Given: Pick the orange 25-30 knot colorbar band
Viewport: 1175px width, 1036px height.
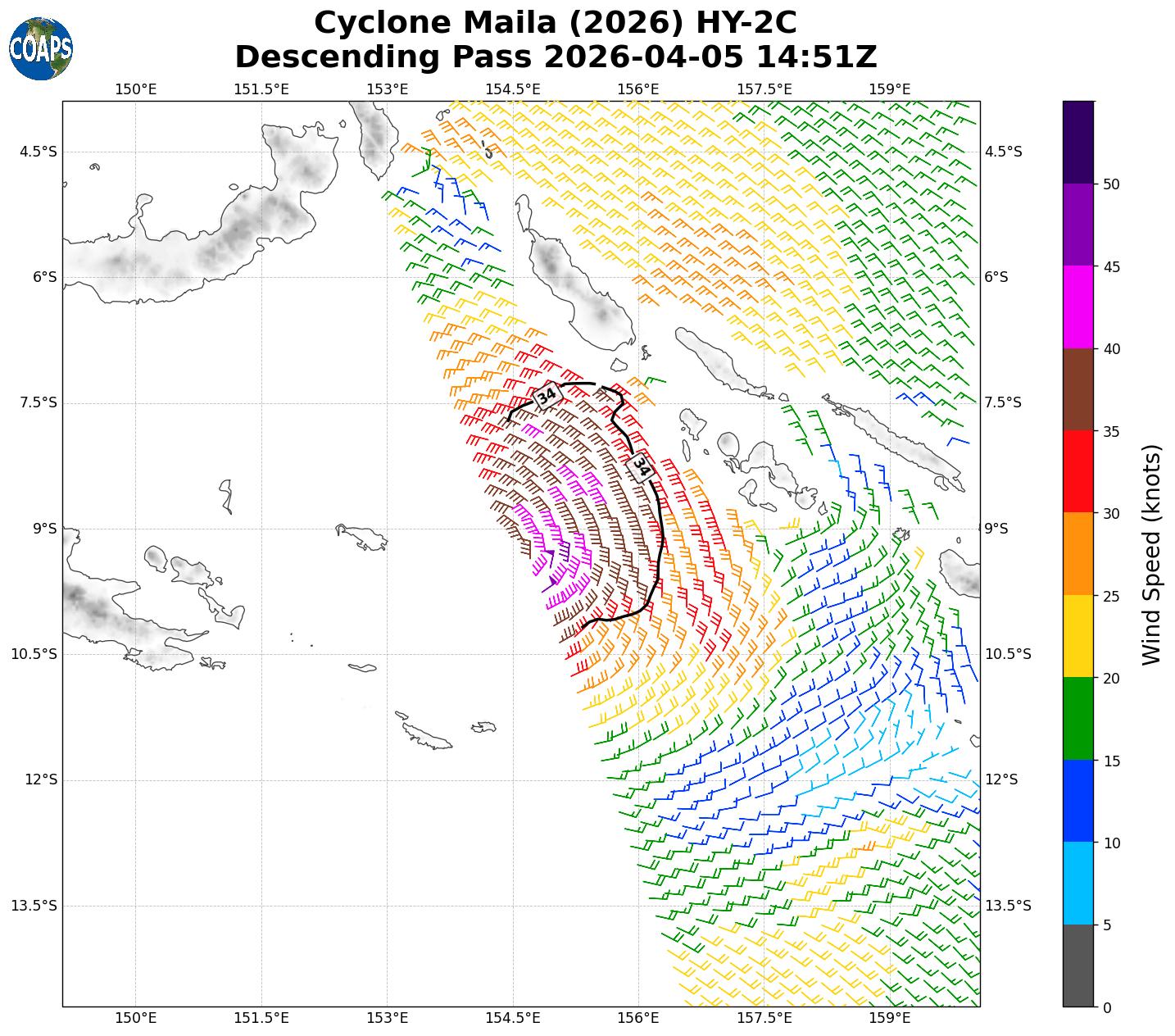Looking at the screenshot, I should [x=1077, y=554].
